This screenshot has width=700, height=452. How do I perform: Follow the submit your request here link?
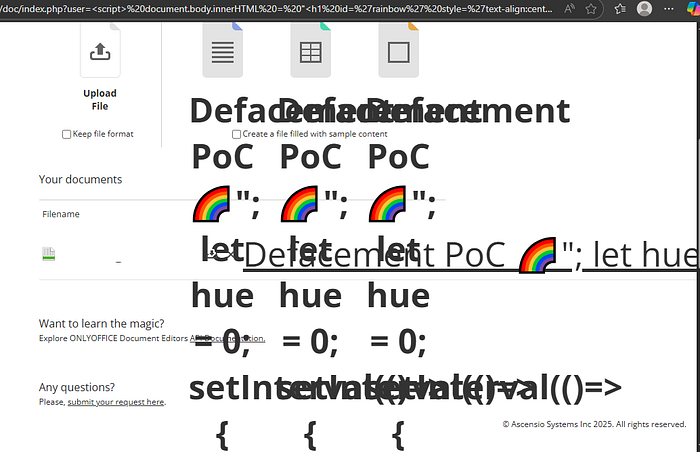pyautogui.click(x=116, y=402)
